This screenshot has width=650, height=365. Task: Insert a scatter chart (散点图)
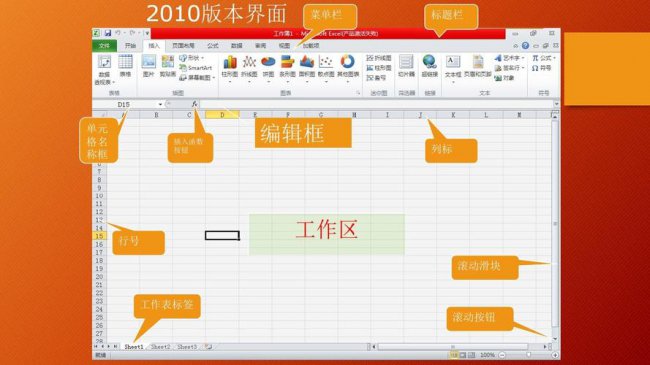326,68
